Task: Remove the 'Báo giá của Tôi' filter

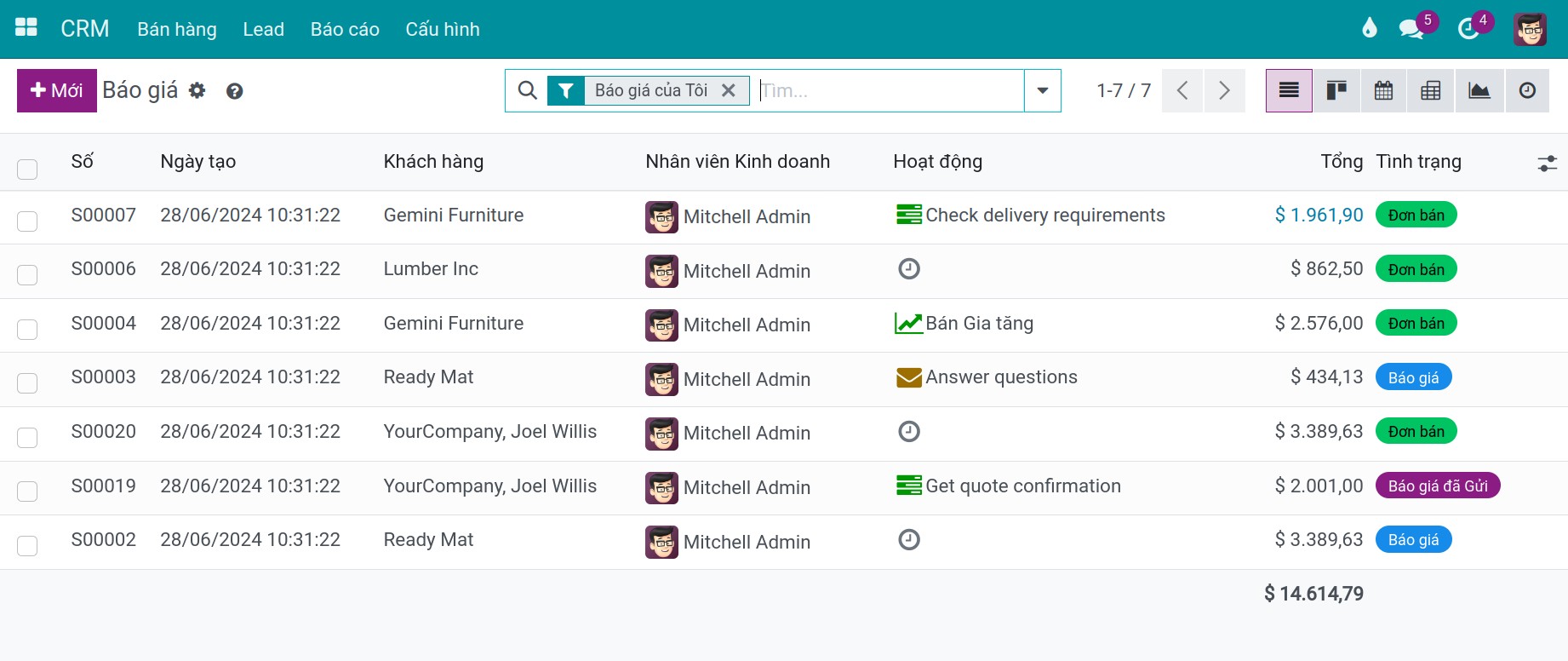Action: click(x=729, y=90)
